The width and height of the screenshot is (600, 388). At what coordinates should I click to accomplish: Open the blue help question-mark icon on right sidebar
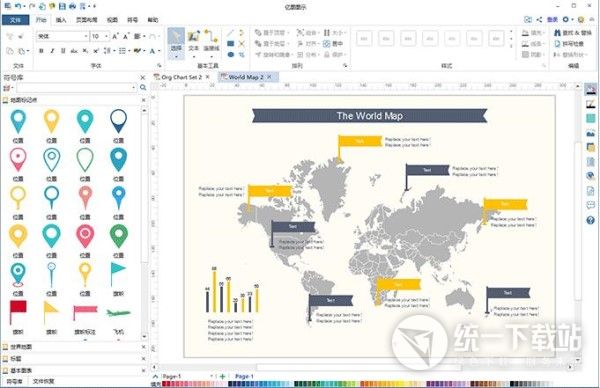(590, 220)
